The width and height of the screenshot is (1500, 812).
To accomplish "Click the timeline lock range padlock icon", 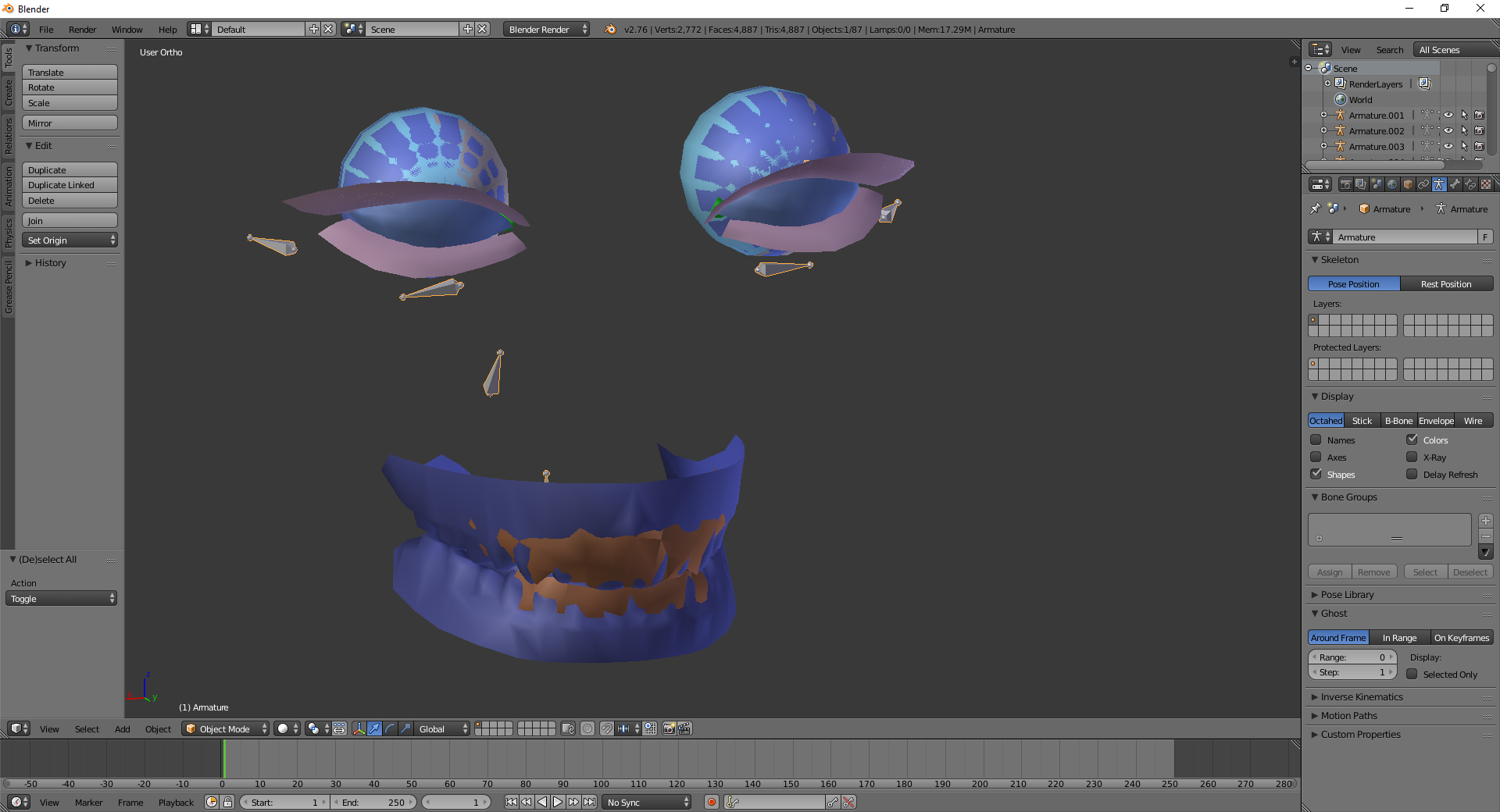I will point(227,802).
